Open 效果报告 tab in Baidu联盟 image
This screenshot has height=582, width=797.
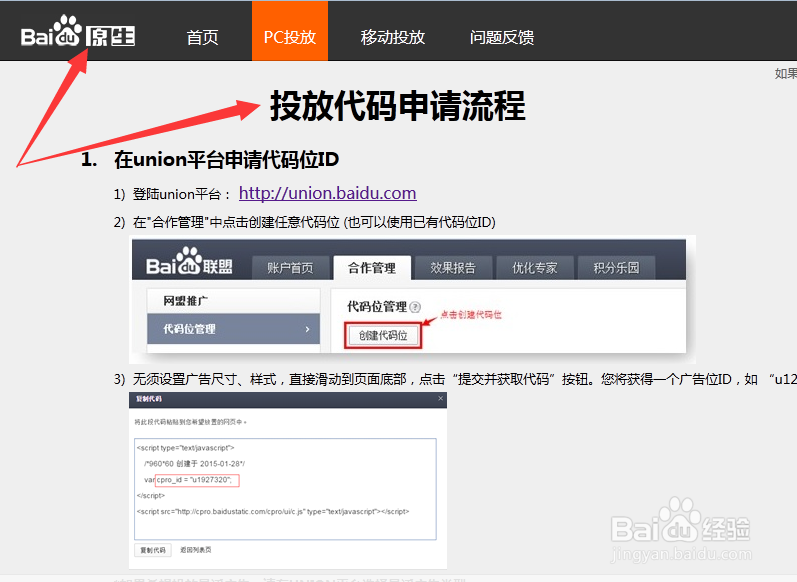453,268
